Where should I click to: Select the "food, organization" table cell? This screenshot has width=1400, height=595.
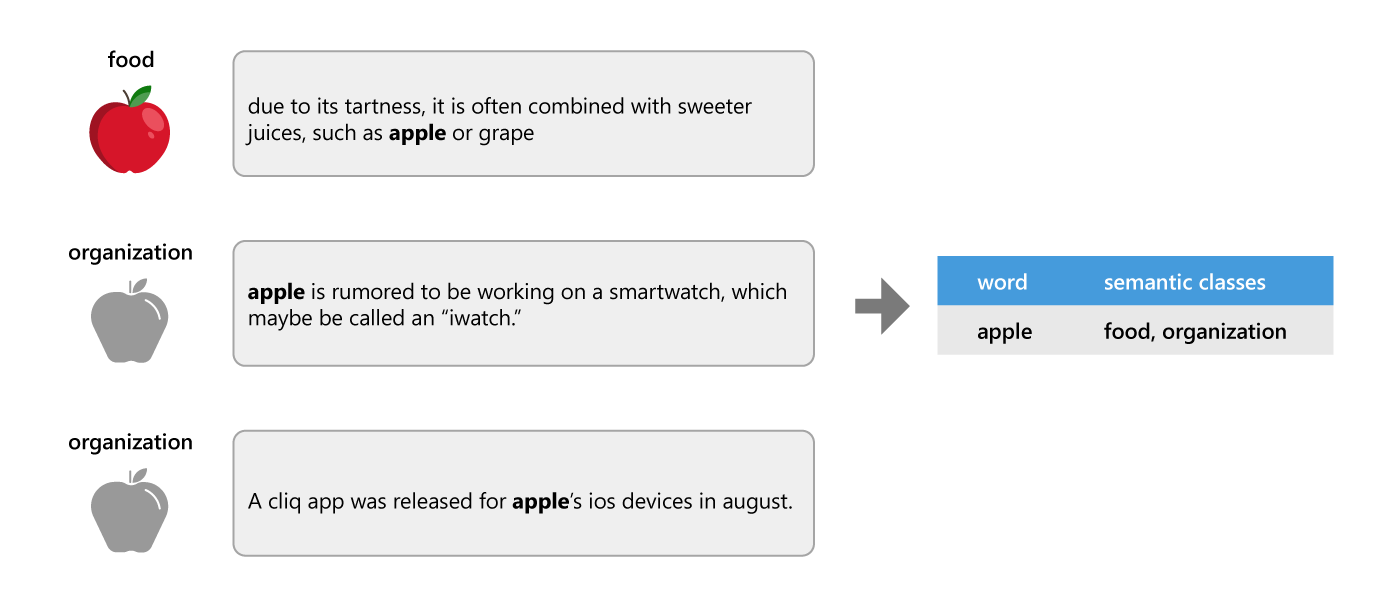[1195, 331]
